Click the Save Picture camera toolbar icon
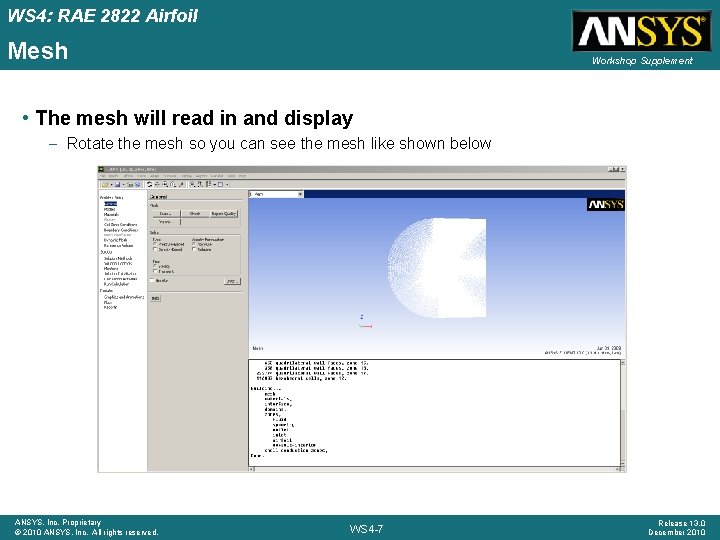The height and width of the screenshot is (540, 720). (130, 185)
